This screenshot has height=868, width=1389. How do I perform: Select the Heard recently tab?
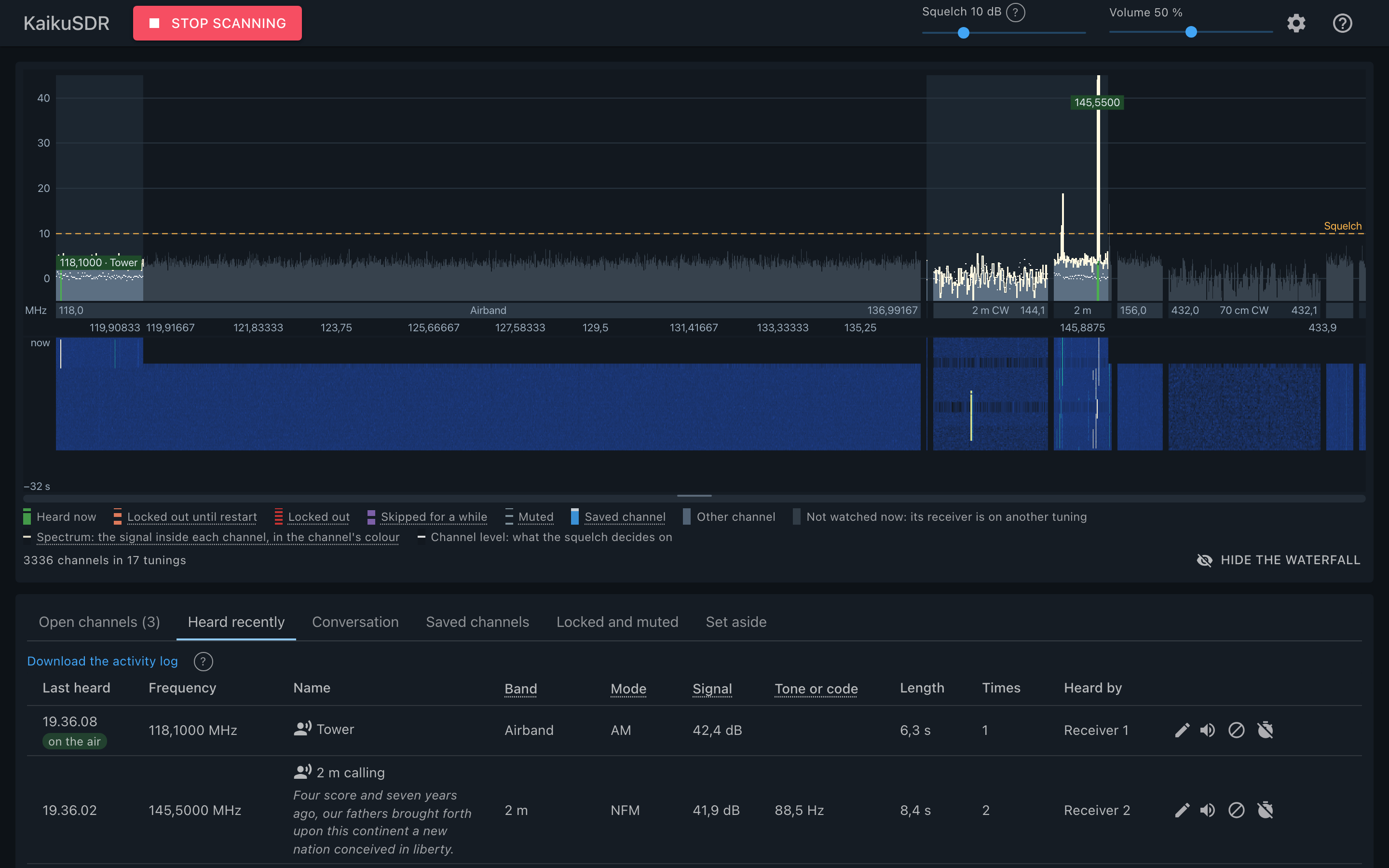(x=236, y=622)
